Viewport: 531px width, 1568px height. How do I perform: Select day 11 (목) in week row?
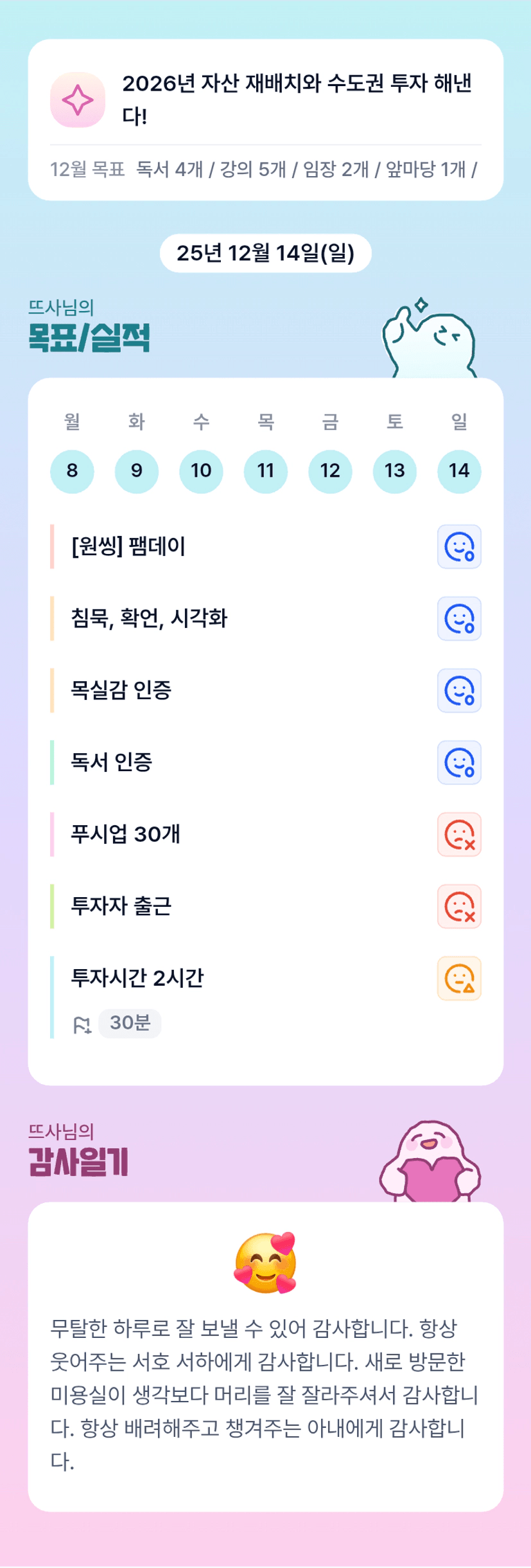pos(266,471)
